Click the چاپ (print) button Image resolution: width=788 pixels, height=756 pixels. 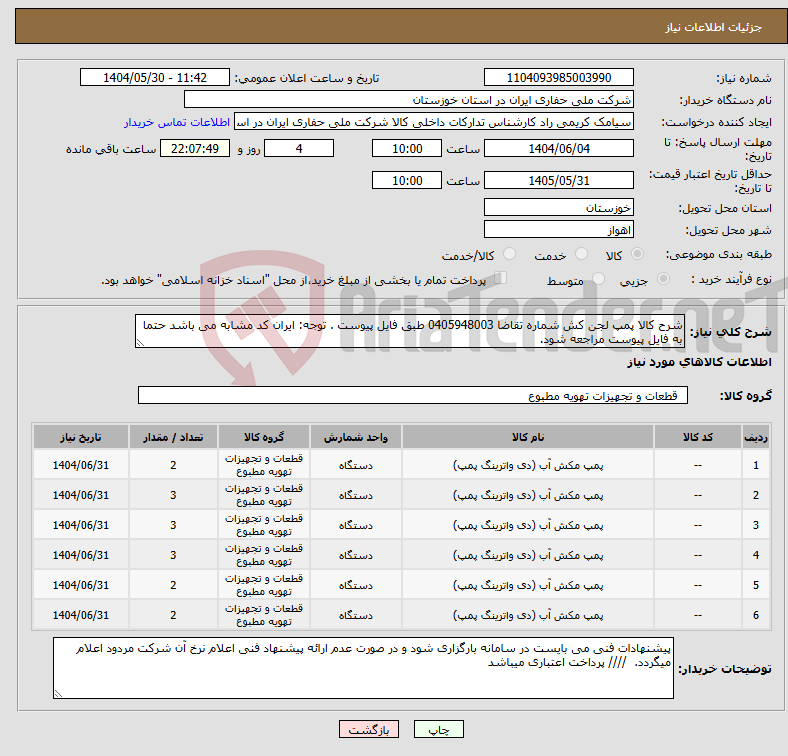(x=438, y=731)
